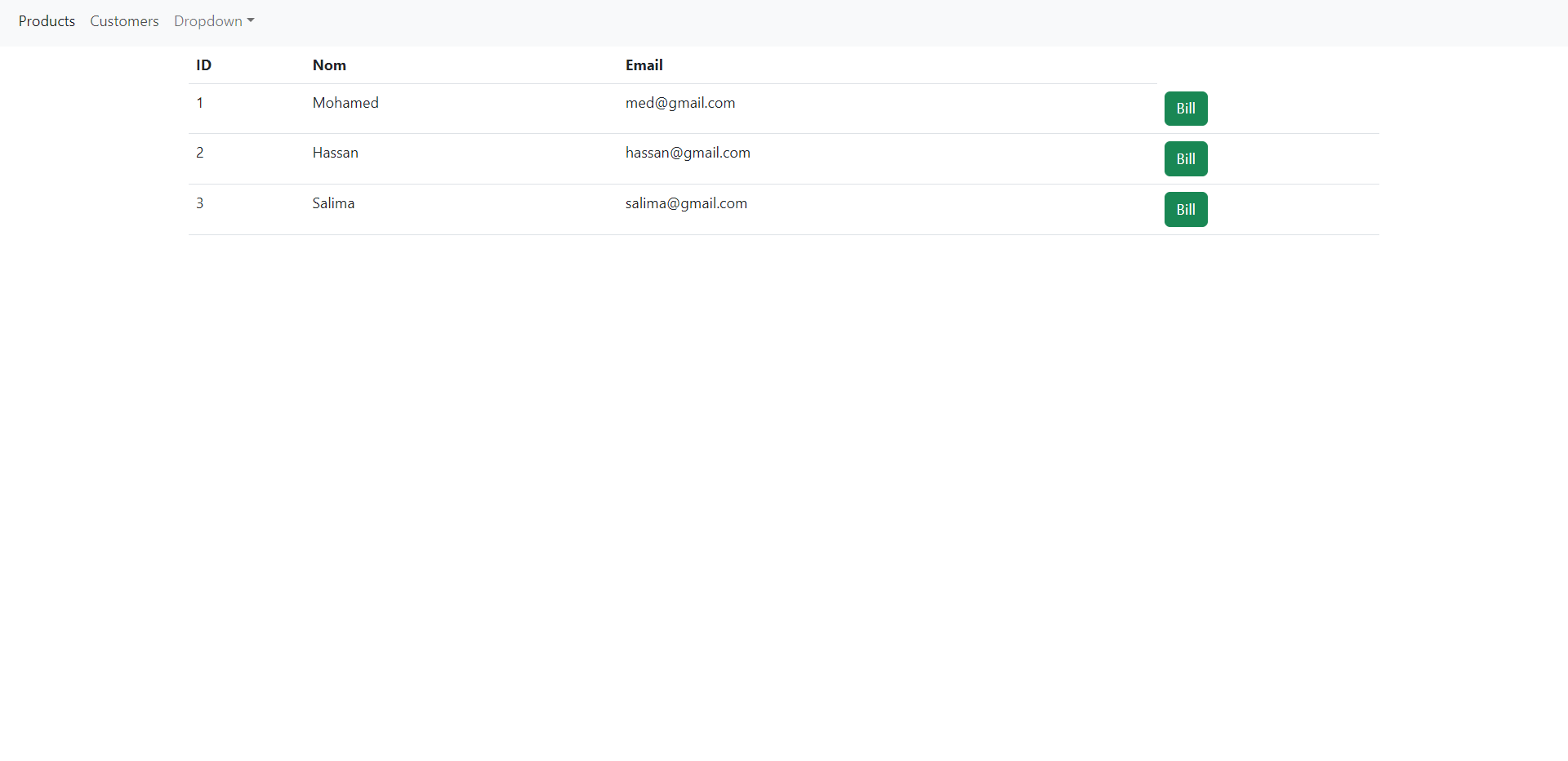Click the email med@gmail.com
Viewport: 1568px width, 761px height.
680,103
